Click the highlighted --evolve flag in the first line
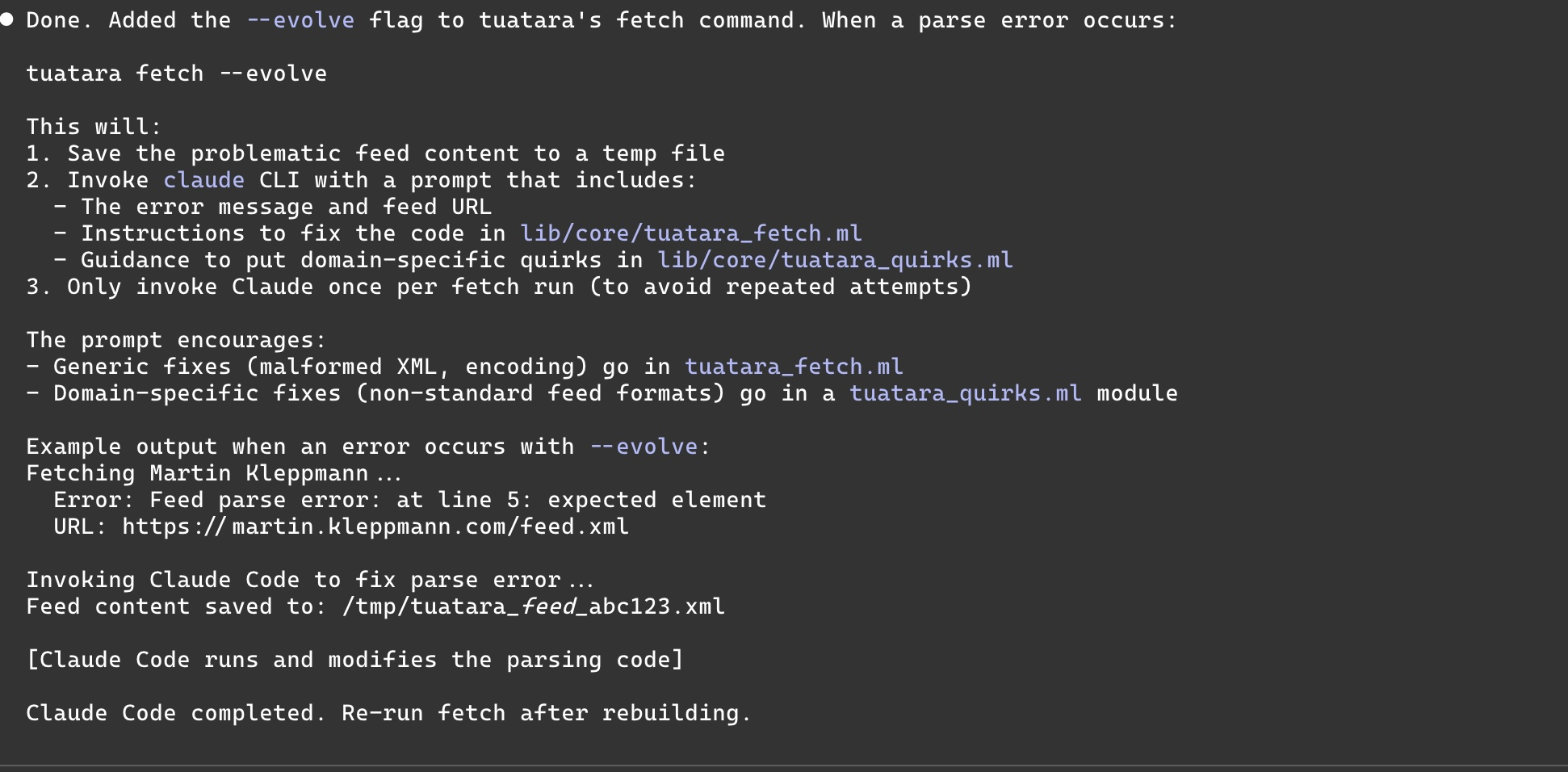This screenshot has width=1568, height=772. click(300, 20)
